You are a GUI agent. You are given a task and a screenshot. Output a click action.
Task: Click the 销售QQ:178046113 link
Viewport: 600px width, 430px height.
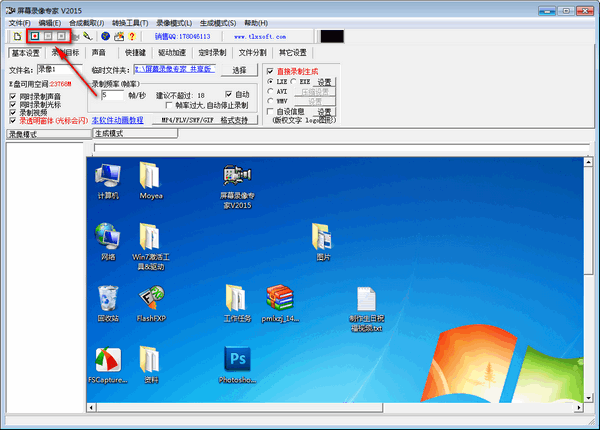click(x=183, y=37)
